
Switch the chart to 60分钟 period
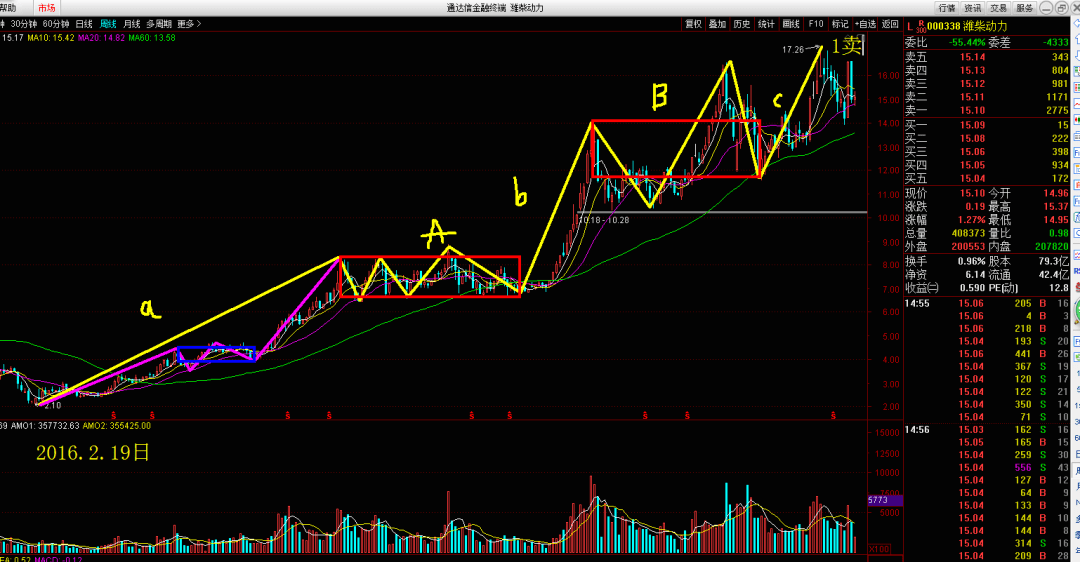[56, 23]
